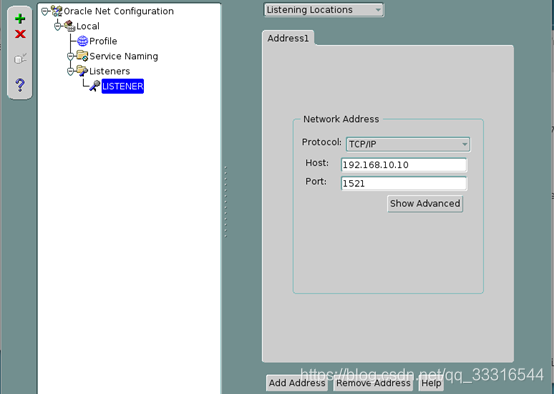Collapse the Local tree node
Viewport: 554px width, 394px height.
coord(58,26)
